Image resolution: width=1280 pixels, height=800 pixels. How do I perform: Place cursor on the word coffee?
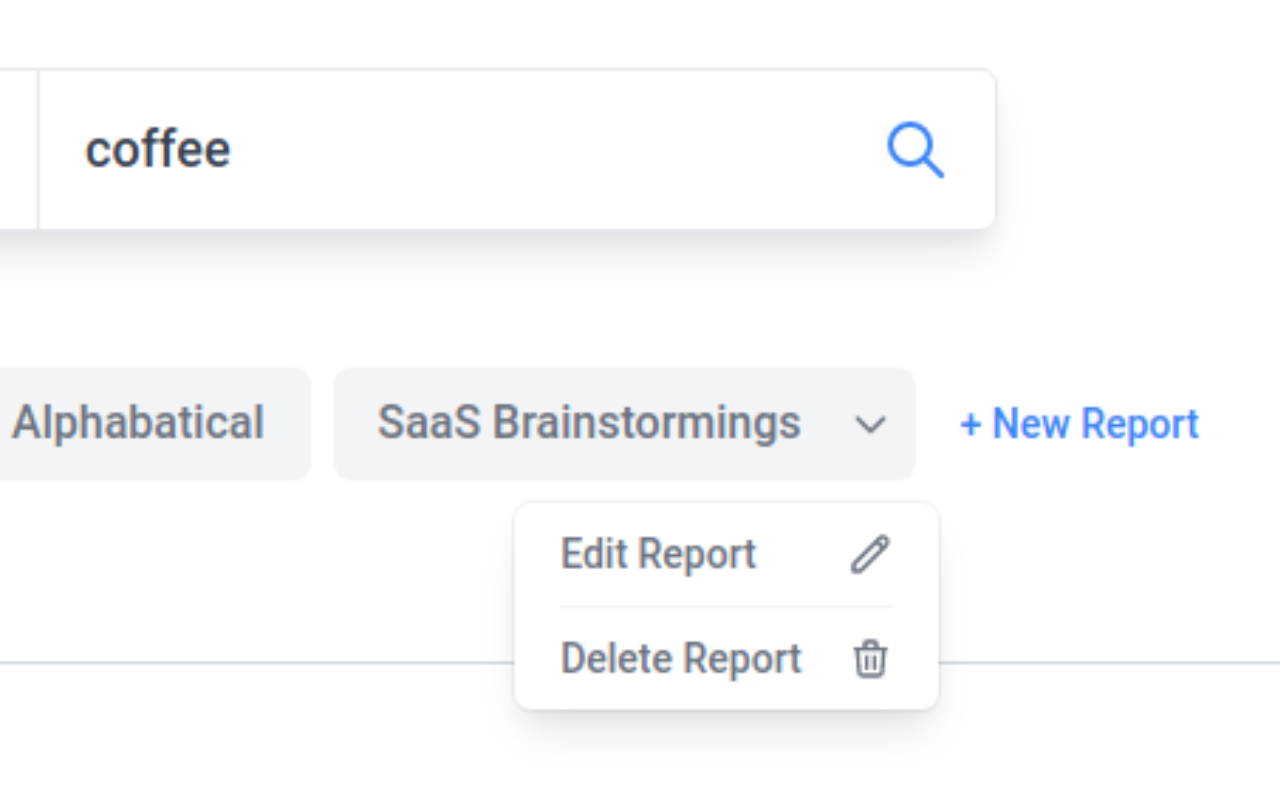click(158, 150)
